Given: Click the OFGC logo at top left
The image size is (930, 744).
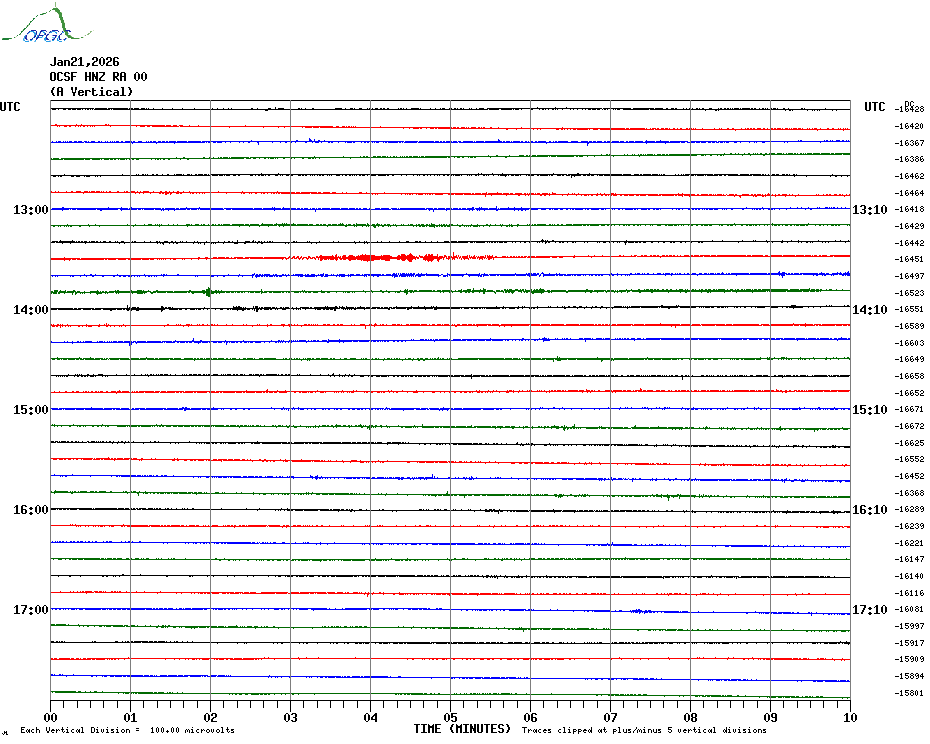Looking at the screenshot, I should click(x=46, y=24).
